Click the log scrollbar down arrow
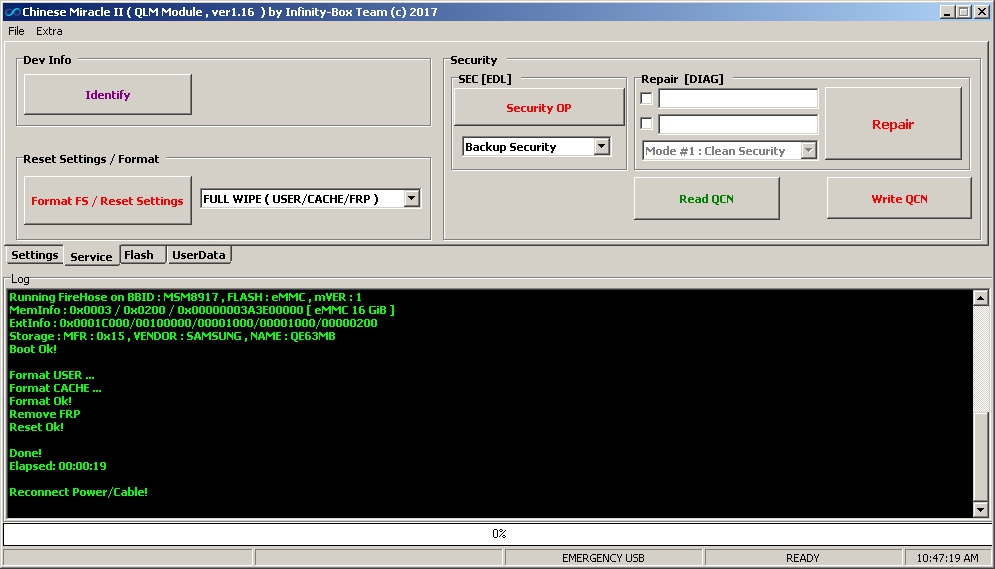This screenshot has height=569, width=995. [x=980, y=509]
